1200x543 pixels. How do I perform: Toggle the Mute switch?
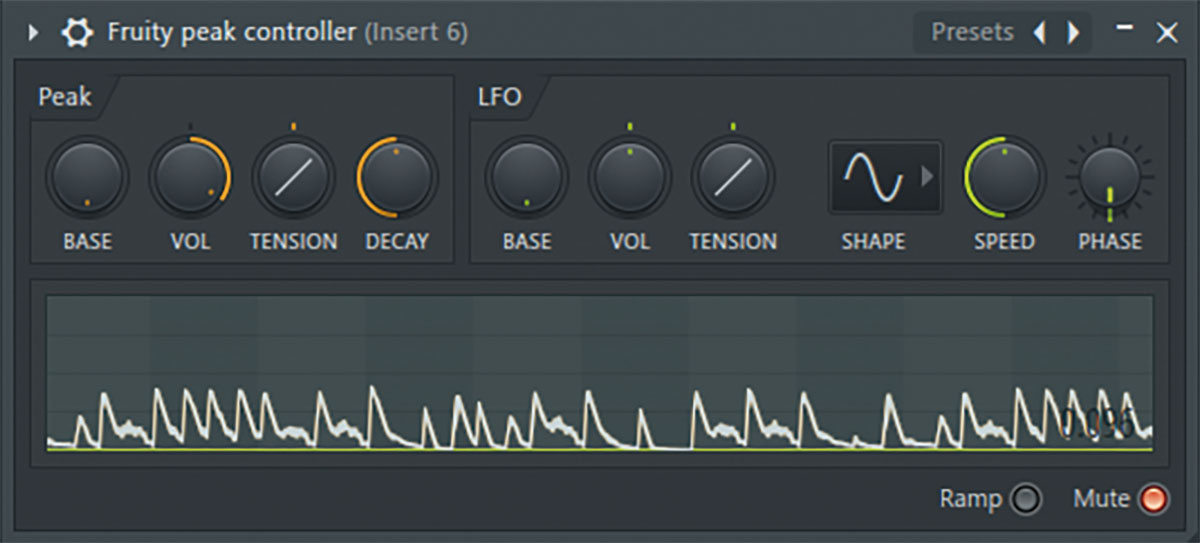[1153, 498]
